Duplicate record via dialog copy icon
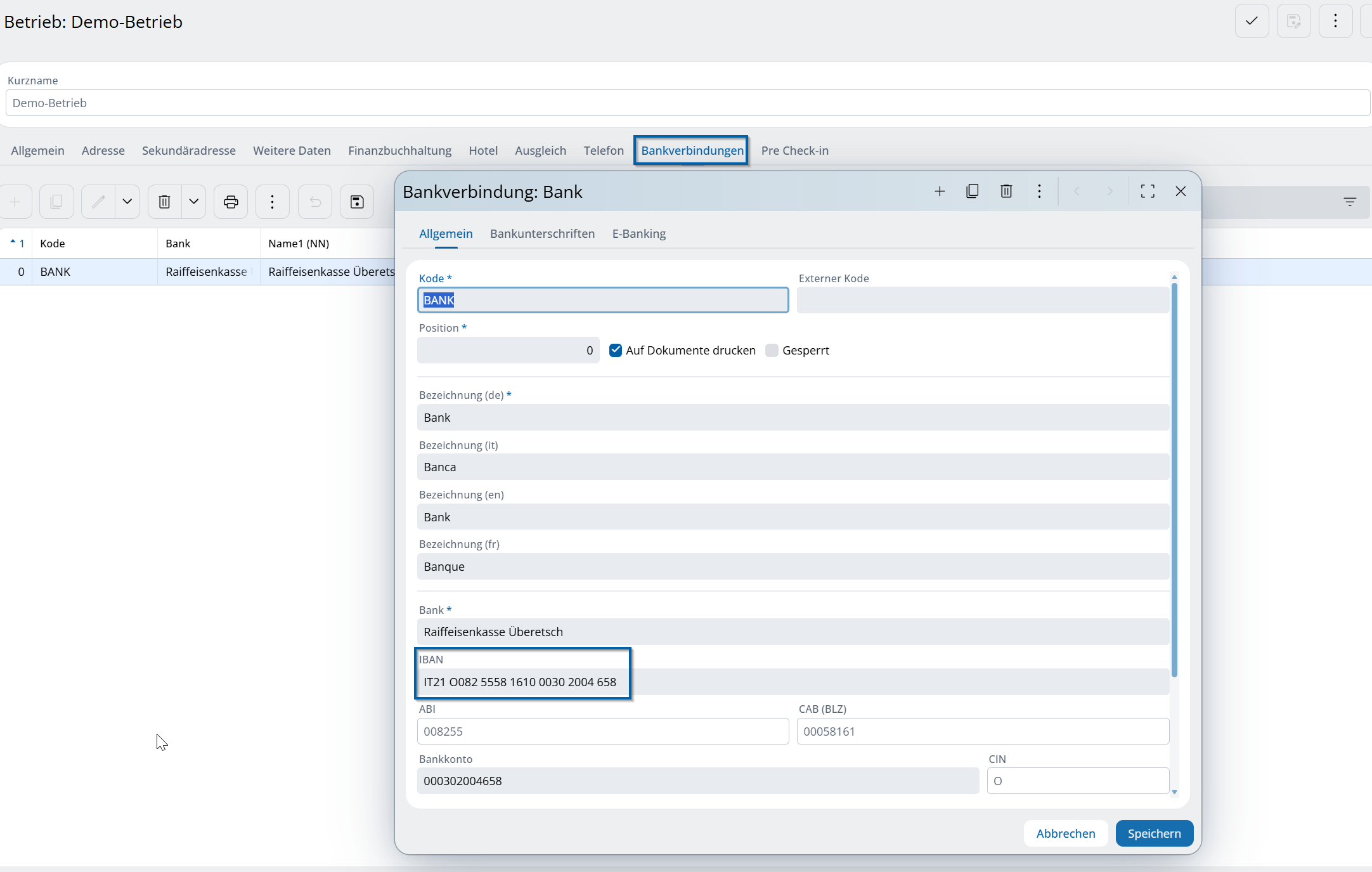Viewport: 1372px width, 872px height. click(972, 191)
